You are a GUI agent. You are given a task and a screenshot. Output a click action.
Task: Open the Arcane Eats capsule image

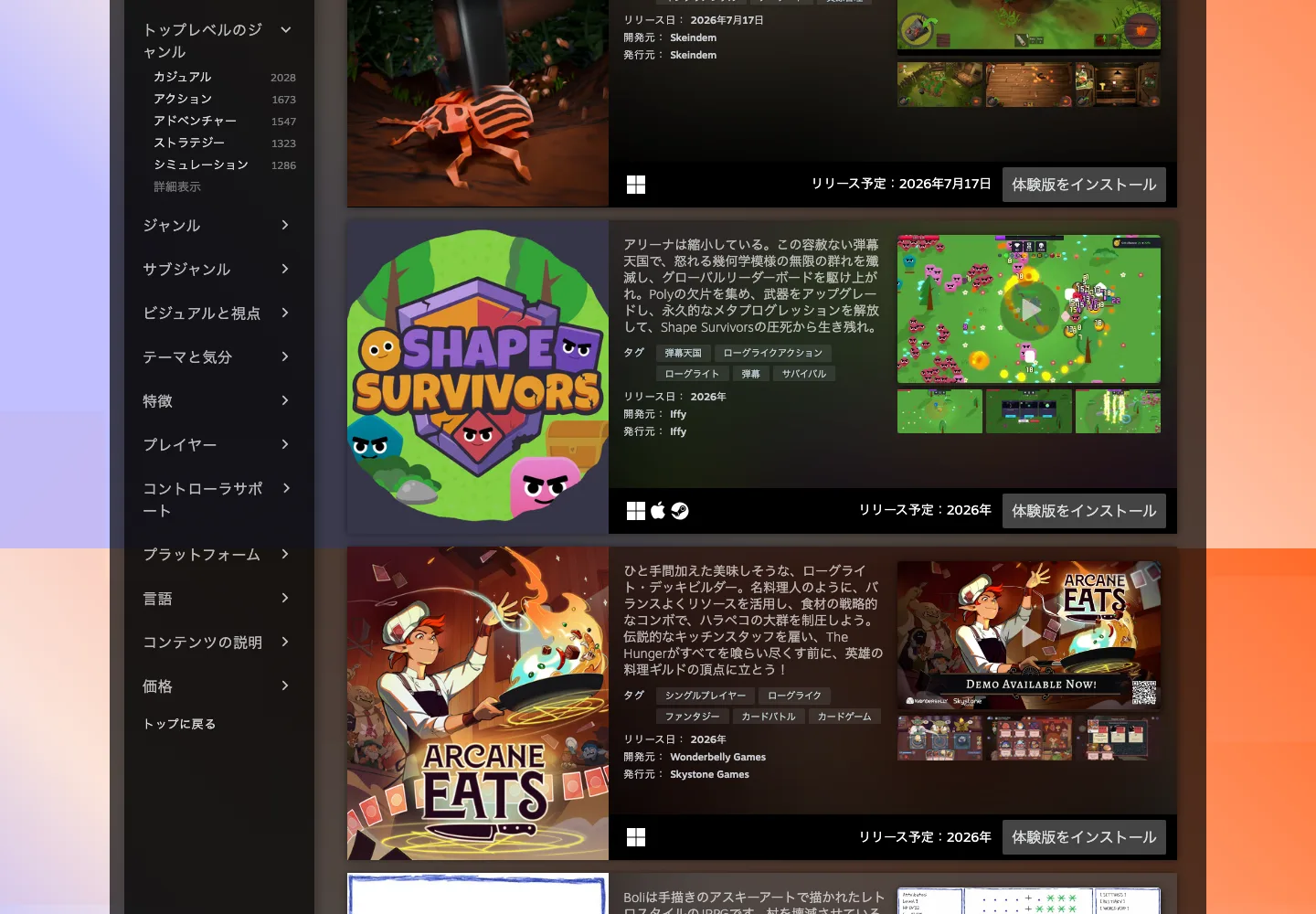[478, 703]
